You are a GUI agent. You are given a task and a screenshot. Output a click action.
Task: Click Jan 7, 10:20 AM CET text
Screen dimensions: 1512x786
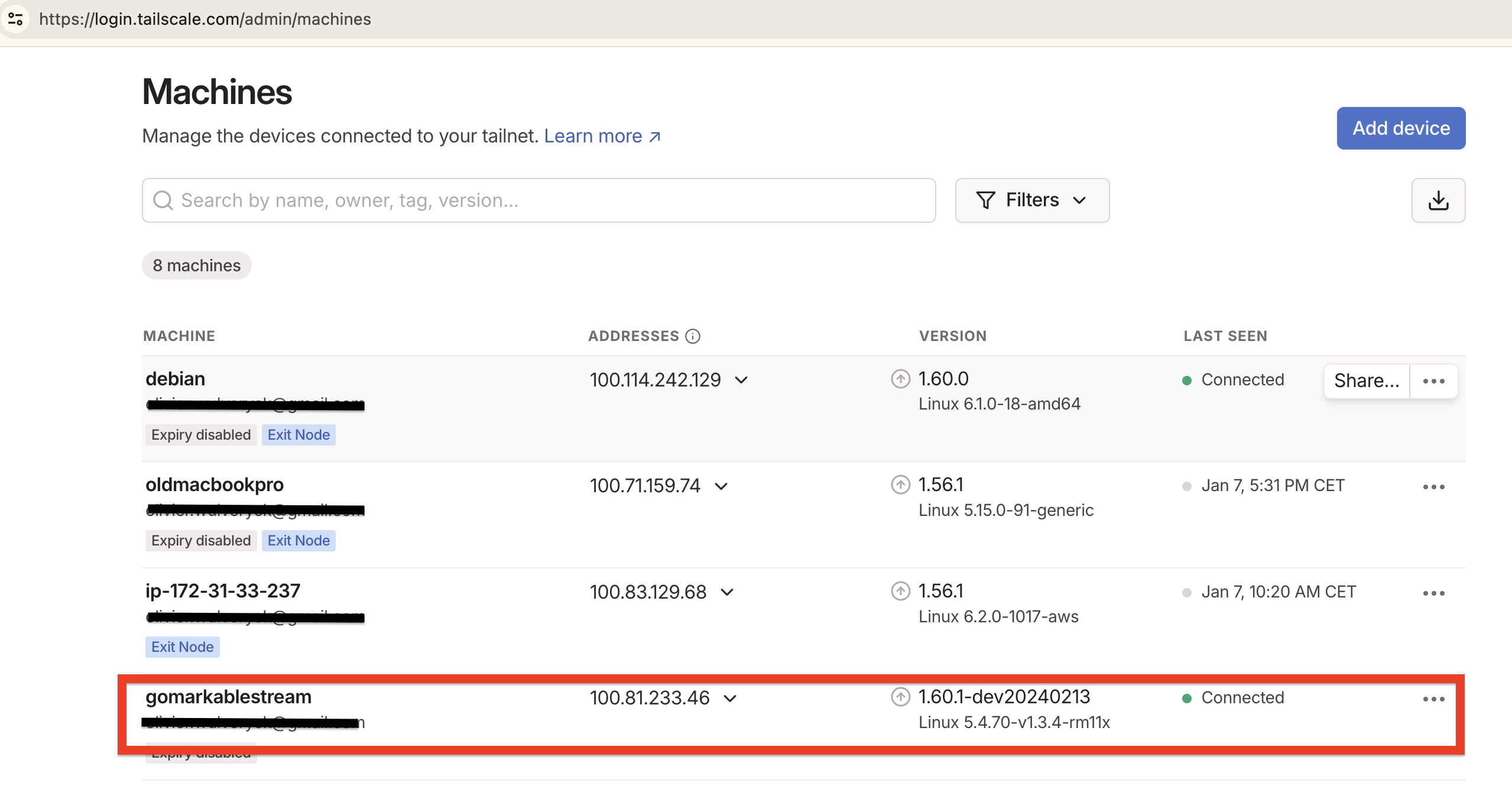pos(1279,592)
